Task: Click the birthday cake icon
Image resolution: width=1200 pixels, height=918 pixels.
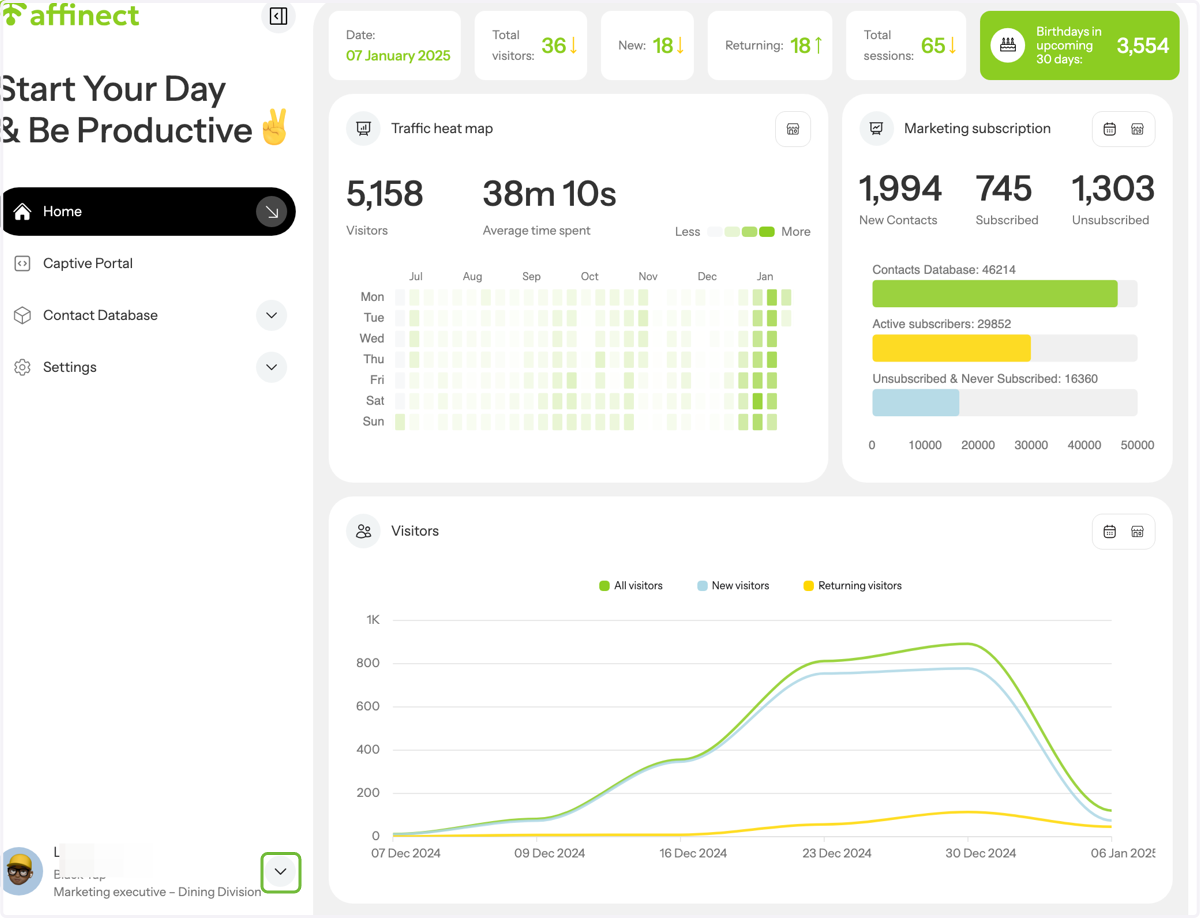Action: pos(1008,46)
